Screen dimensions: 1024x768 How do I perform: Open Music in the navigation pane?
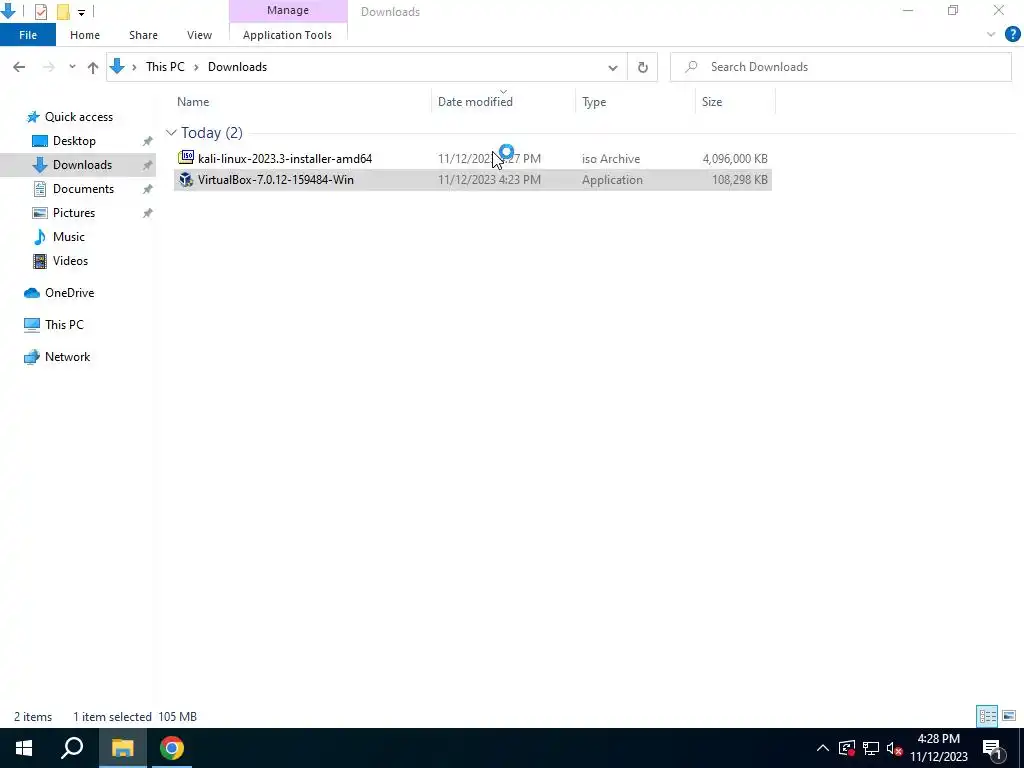point(69,237)
